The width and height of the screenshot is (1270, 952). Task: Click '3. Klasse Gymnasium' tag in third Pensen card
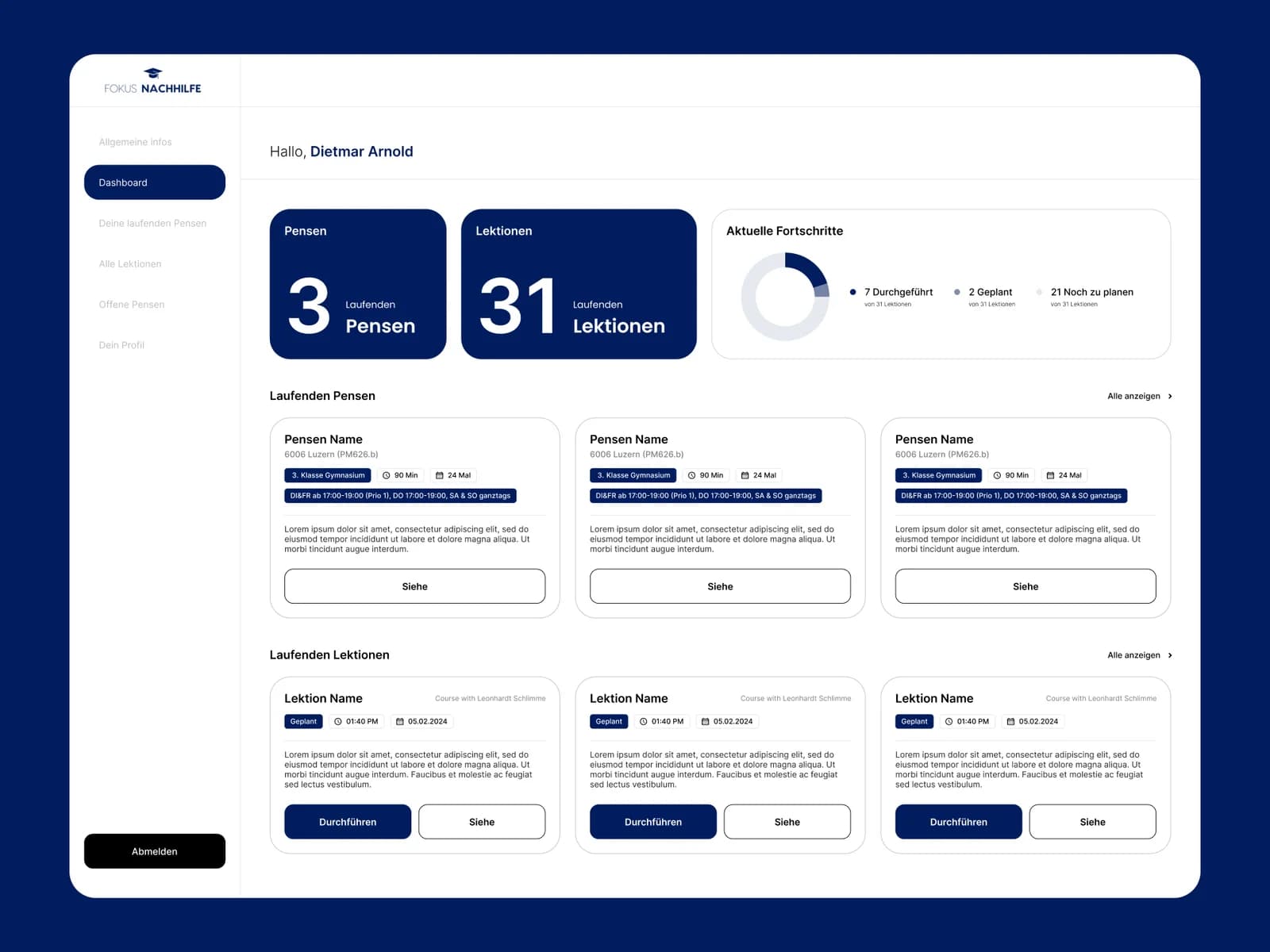coord(939,475)
